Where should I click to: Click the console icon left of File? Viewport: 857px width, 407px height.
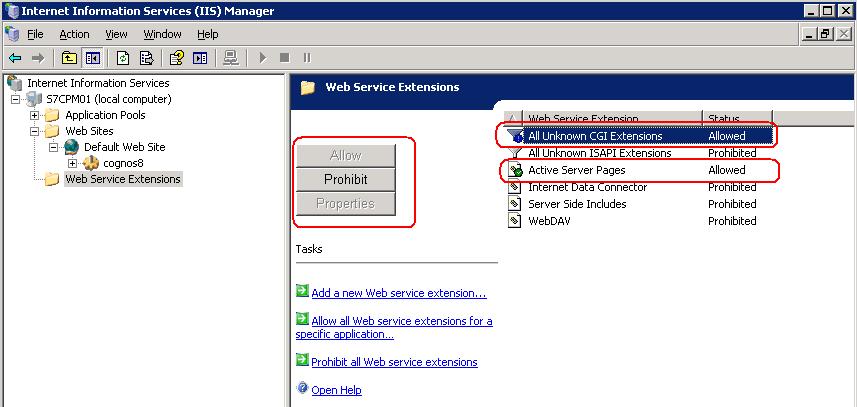[x=12, y=34]
